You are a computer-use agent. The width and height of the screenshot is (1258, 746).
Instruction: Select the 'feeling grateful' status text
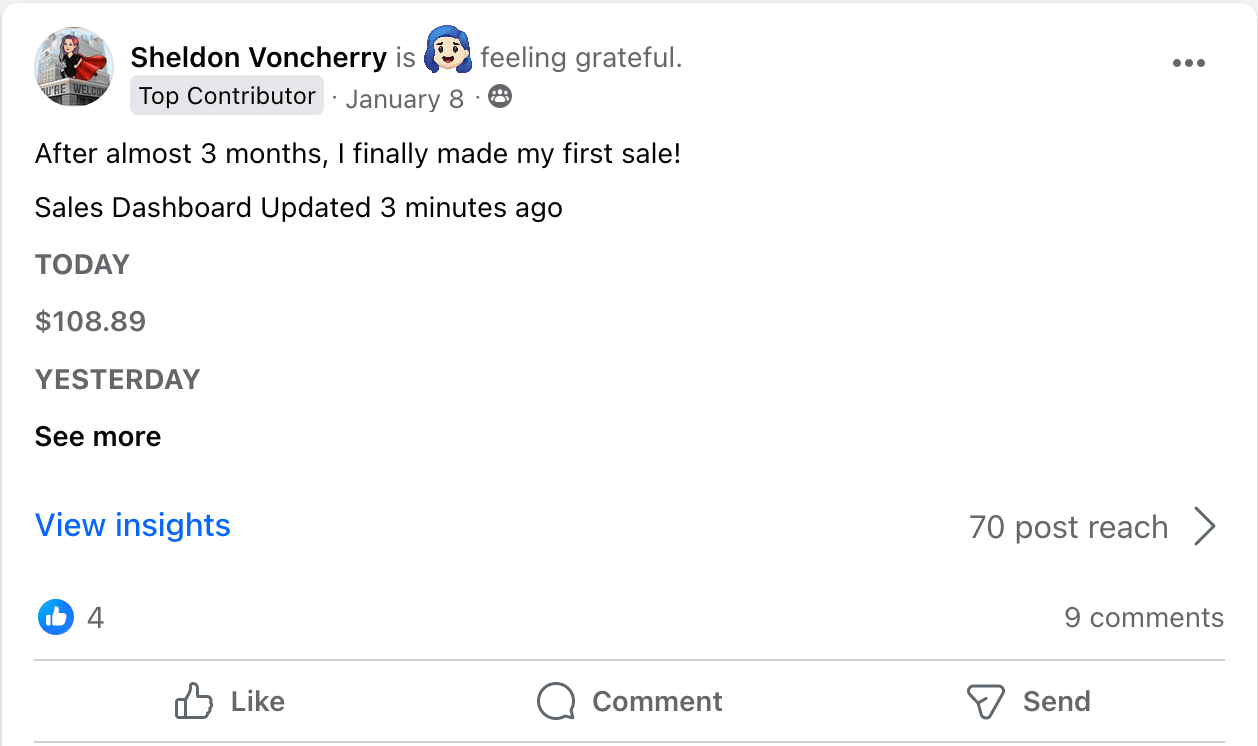[580, 58]
